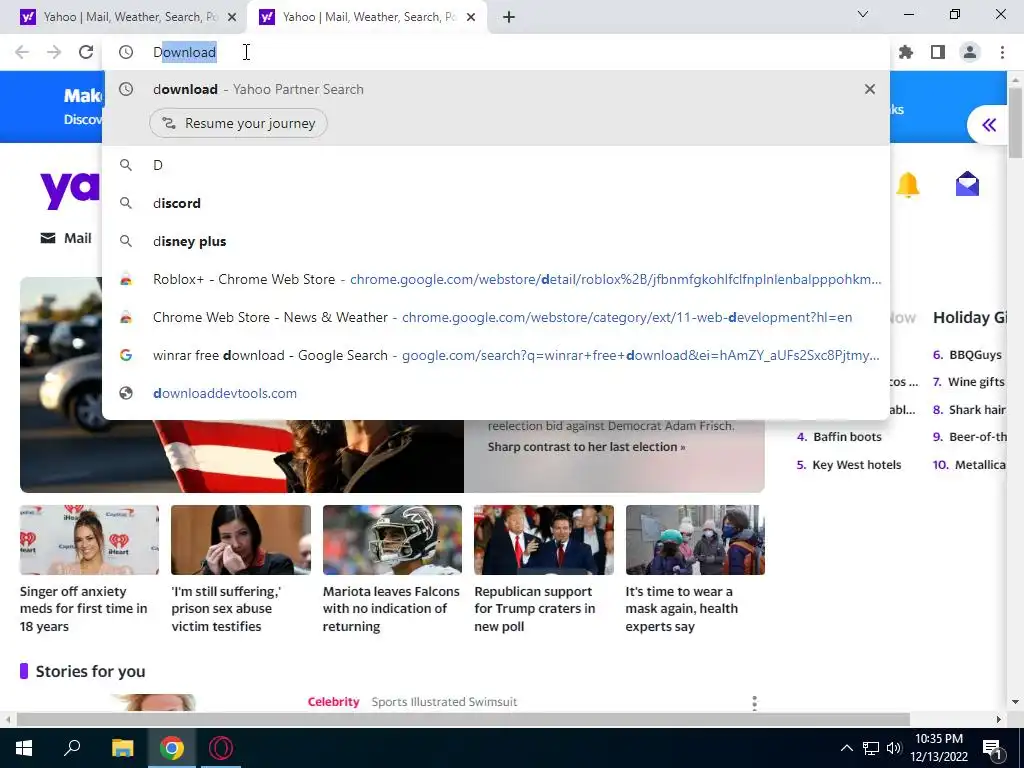Open the Chrome profile avatar

click(x=970, y=52)
